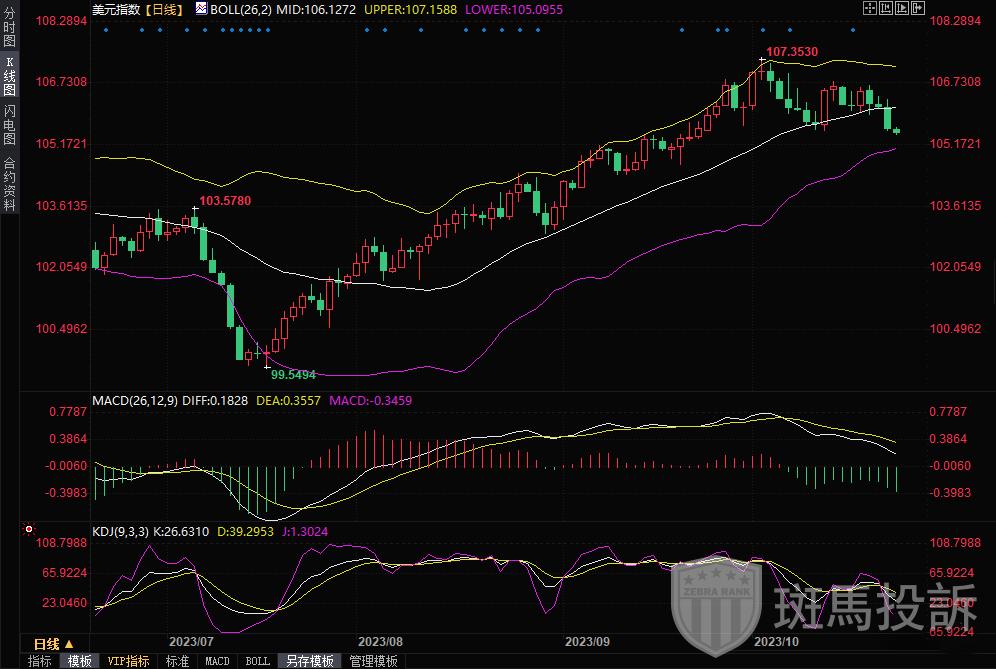Click the third chart tool icon at top right
The image size is (996, 669).
pos(902,8)
